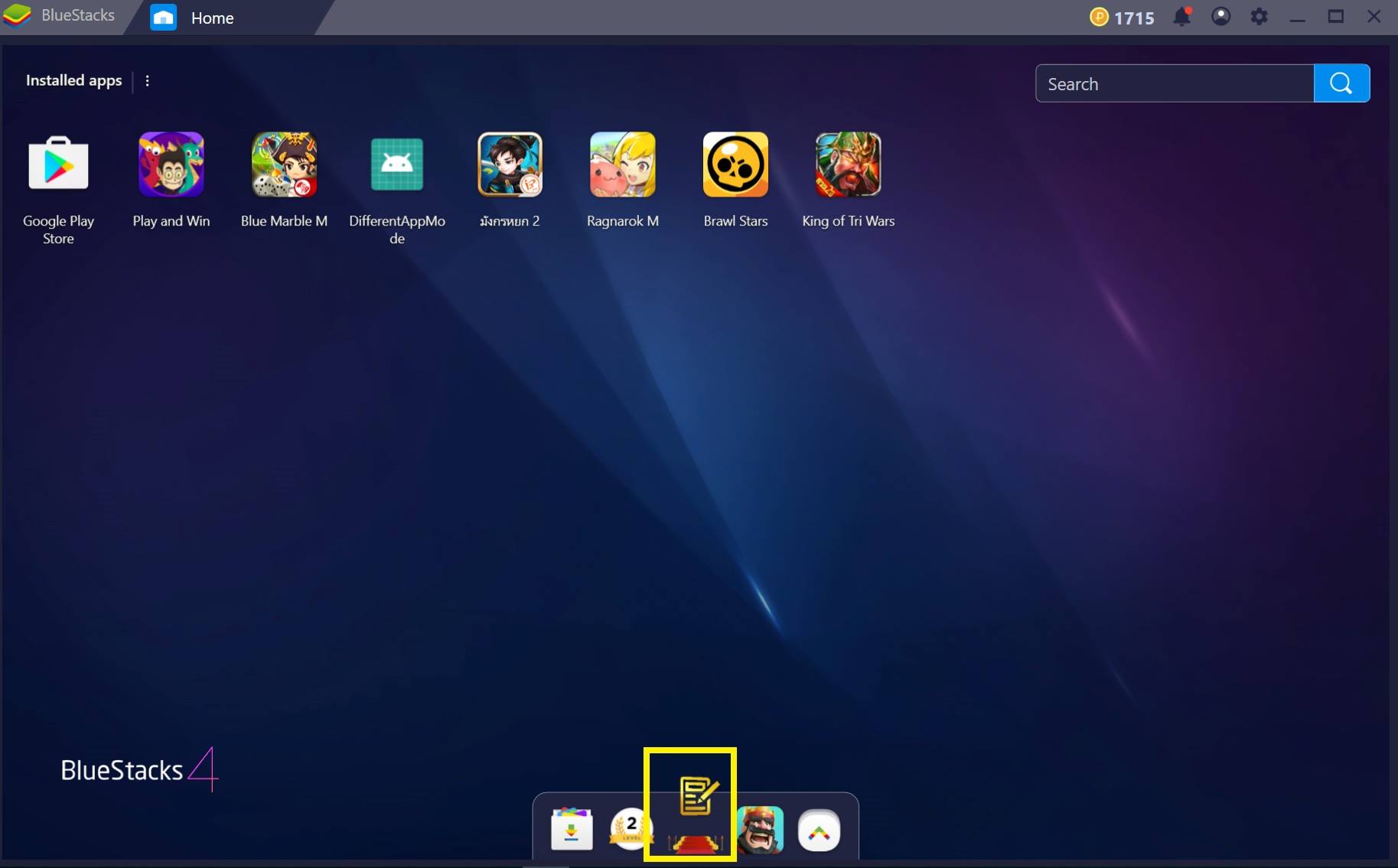1398x868 pixels.
Task: Open the Google Play Store app
Action: 58,164
